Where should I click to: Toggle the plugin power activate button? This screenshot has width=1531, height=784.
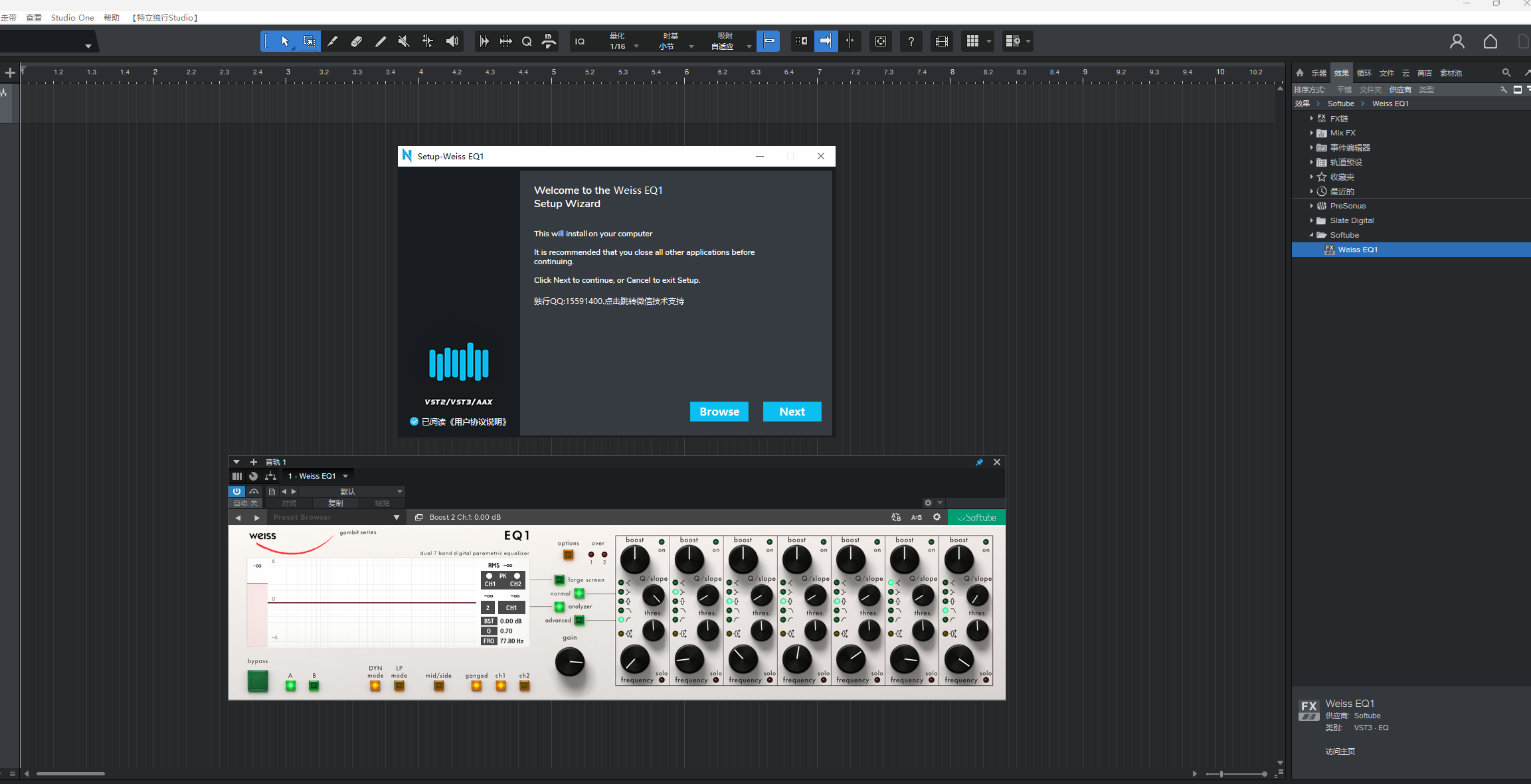236,491
